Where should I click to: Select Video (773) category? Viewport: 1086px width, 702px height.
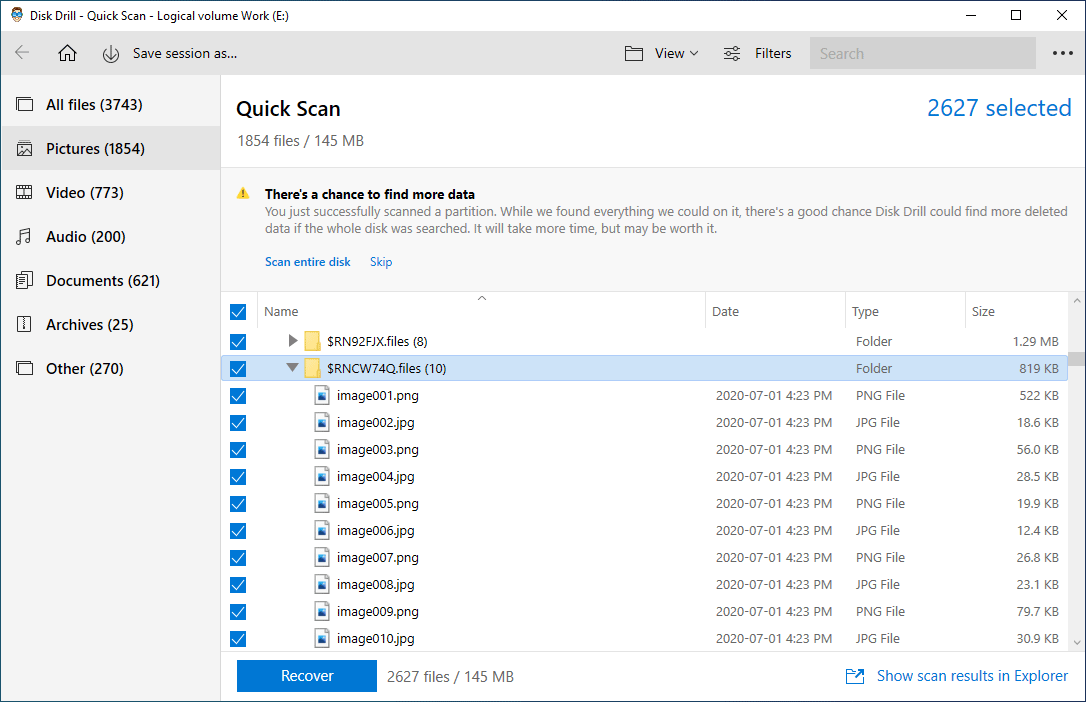110,192
